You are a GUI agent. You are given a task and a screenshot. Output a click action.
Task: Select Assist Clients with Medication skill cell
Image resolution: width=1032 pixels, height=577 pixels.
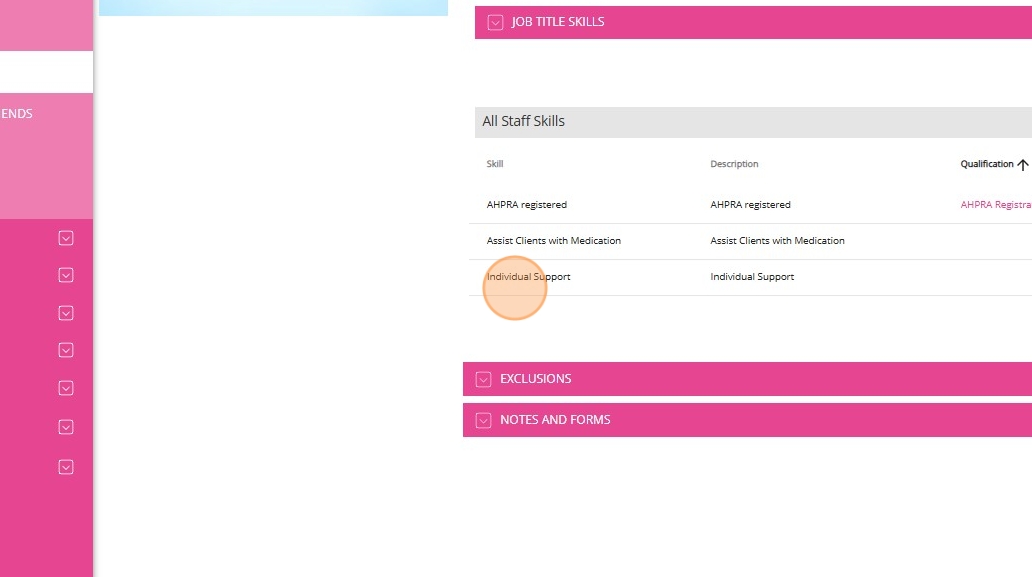[554, 241]
